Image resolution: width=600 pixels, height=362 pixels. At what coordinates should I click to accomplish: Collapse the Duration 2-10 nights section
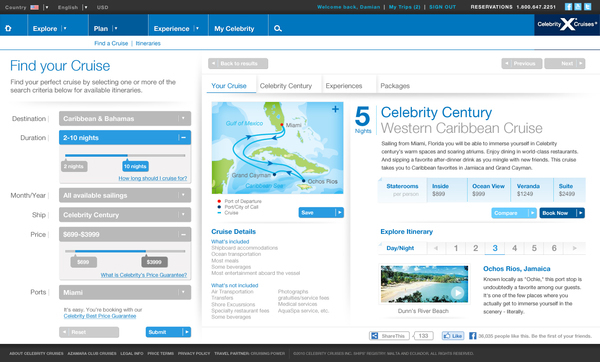click(x=183, y=137)
